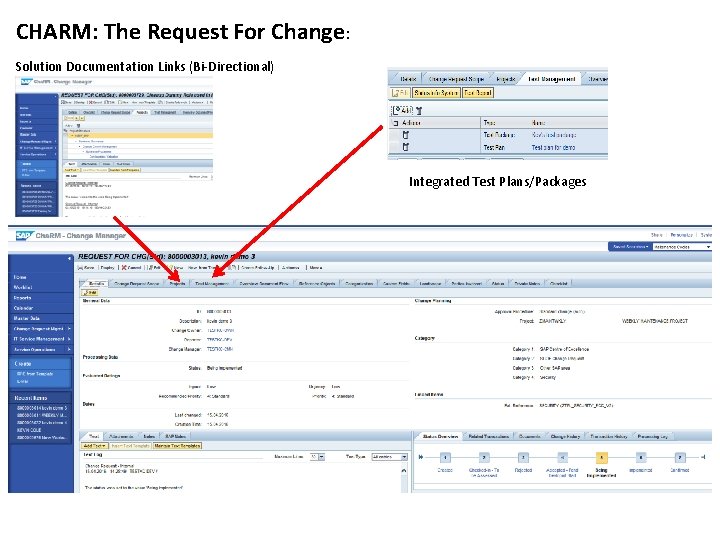720x540 pixels.
Task: Open the 'Test plan for demo' link
Action: pos(553,147)
